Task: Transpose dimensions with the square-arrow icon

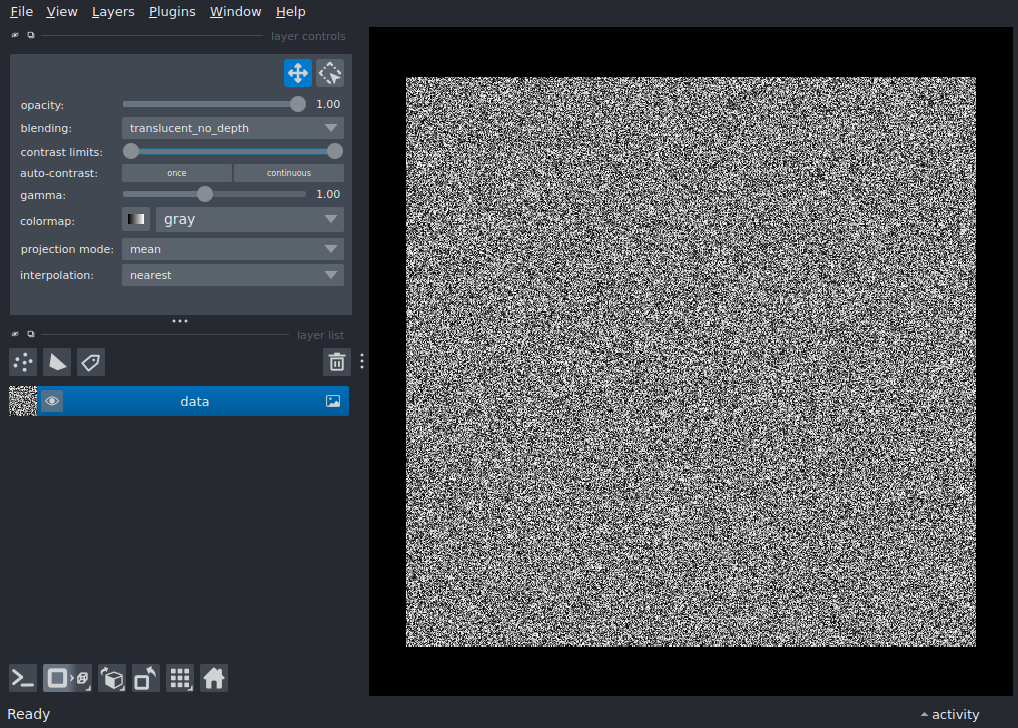Action: click(x=145, y=678)
